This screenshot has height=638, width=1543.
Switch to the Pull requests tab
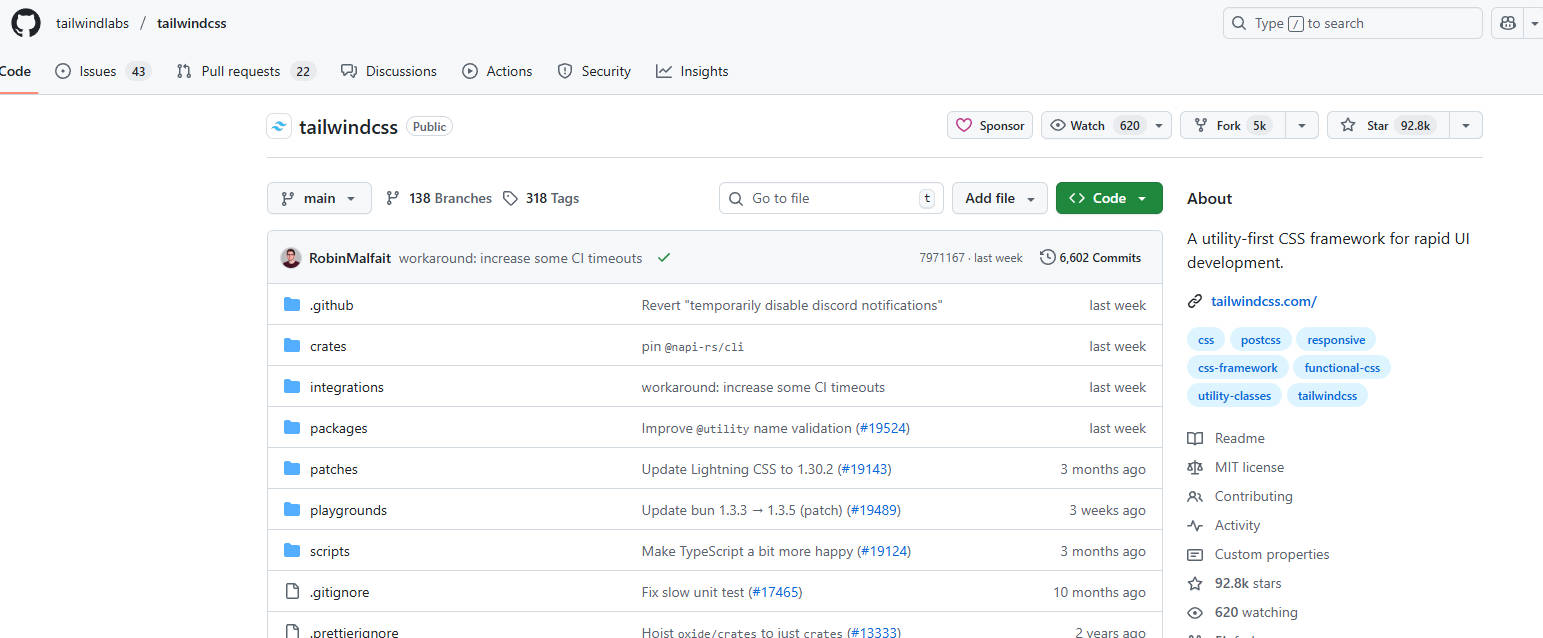[x=246, y=71]
